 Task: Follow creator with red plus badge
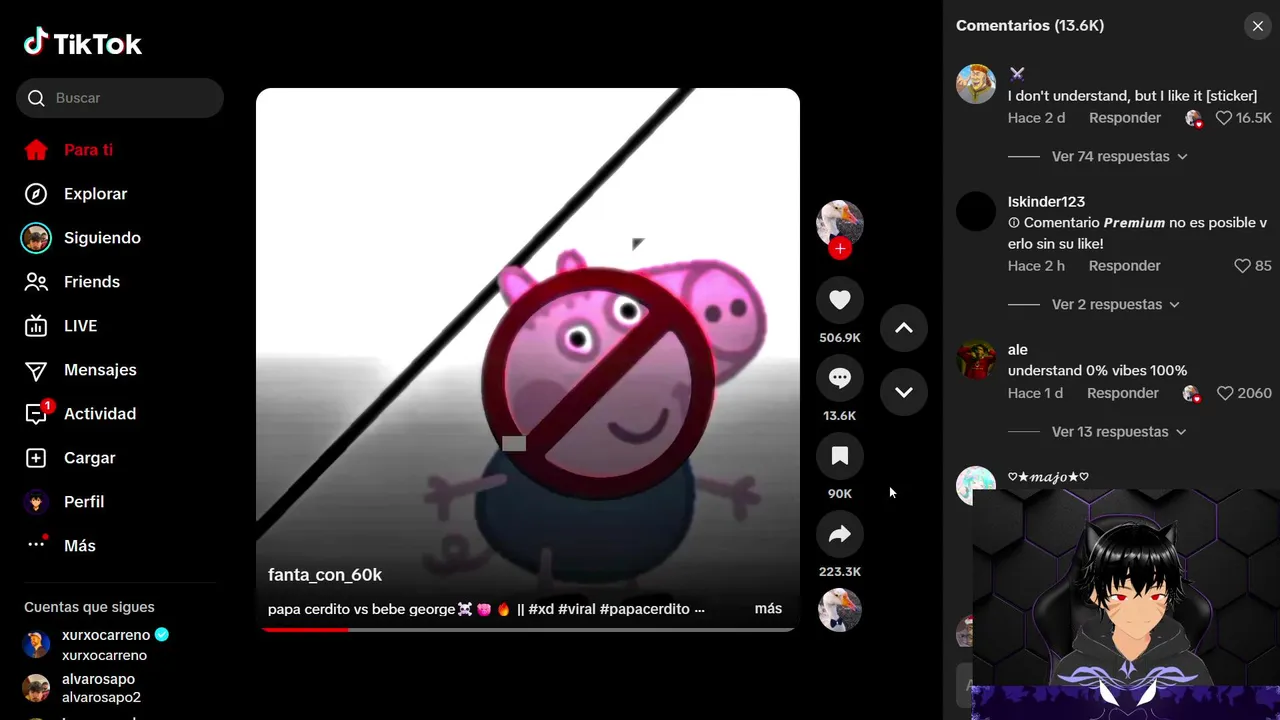[x=840, y=248]
